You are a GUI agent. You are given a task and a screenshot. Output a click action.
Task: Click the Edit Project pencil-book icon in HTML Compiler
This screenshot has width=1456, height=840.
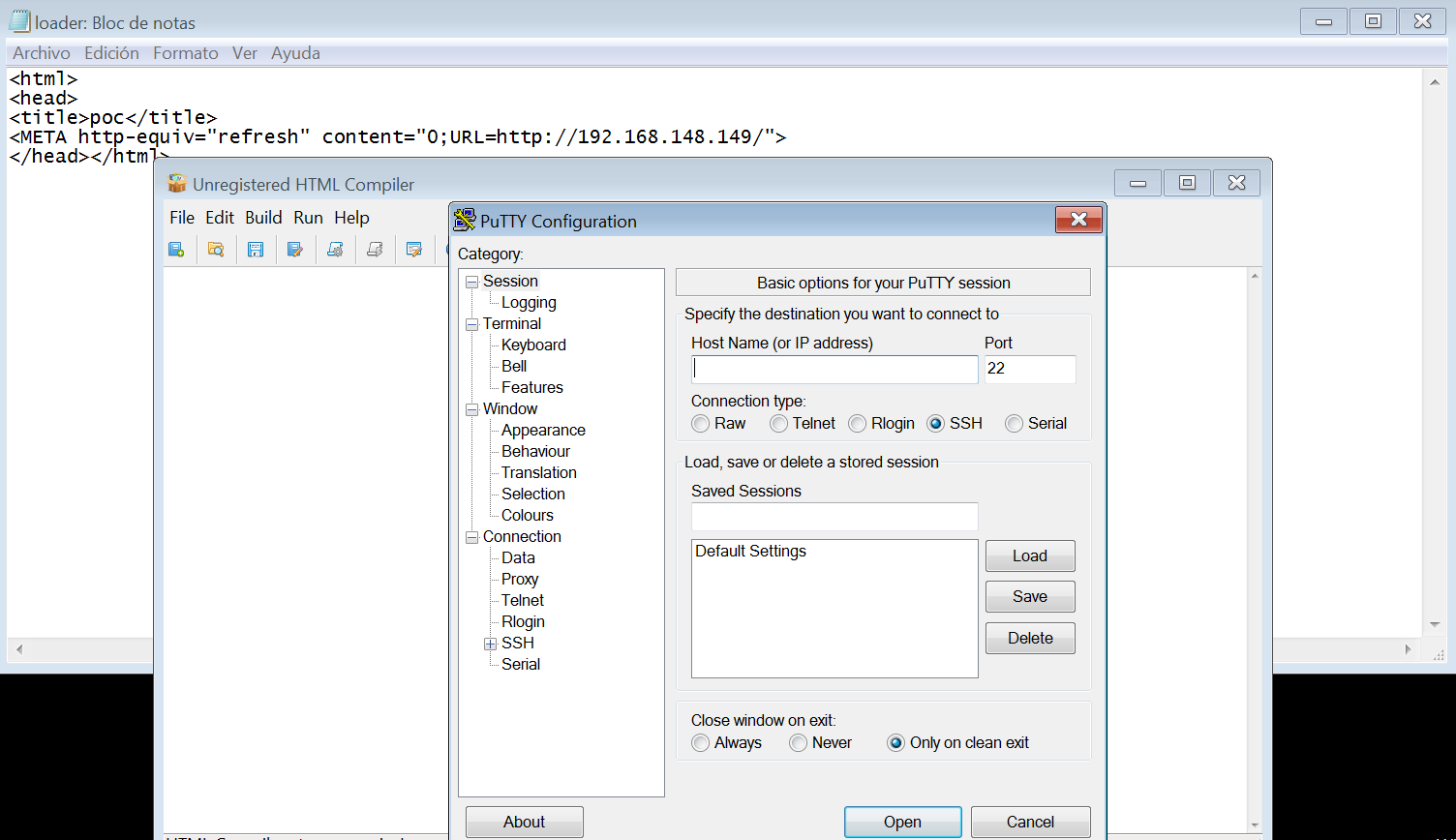(295, 250)
